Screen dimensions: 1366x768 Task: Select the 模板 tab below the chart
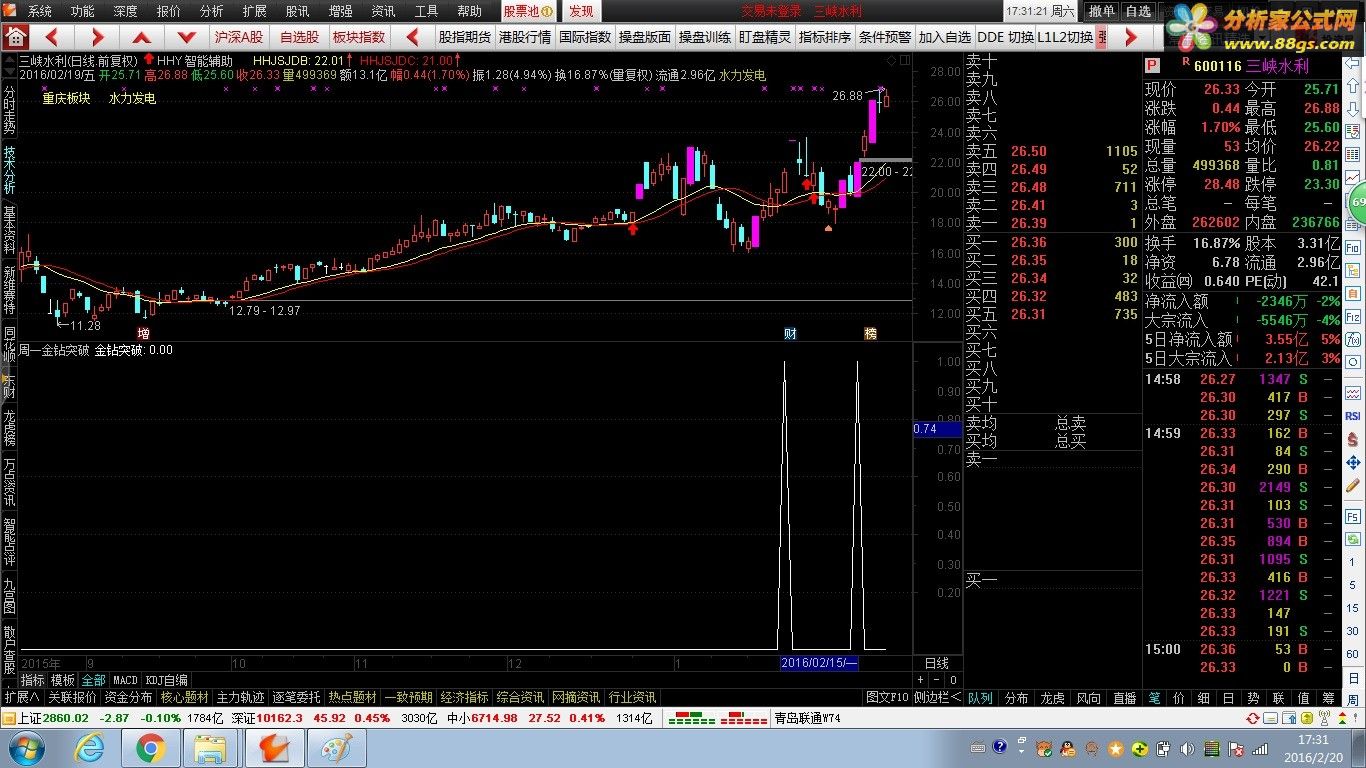pos(63,680)
